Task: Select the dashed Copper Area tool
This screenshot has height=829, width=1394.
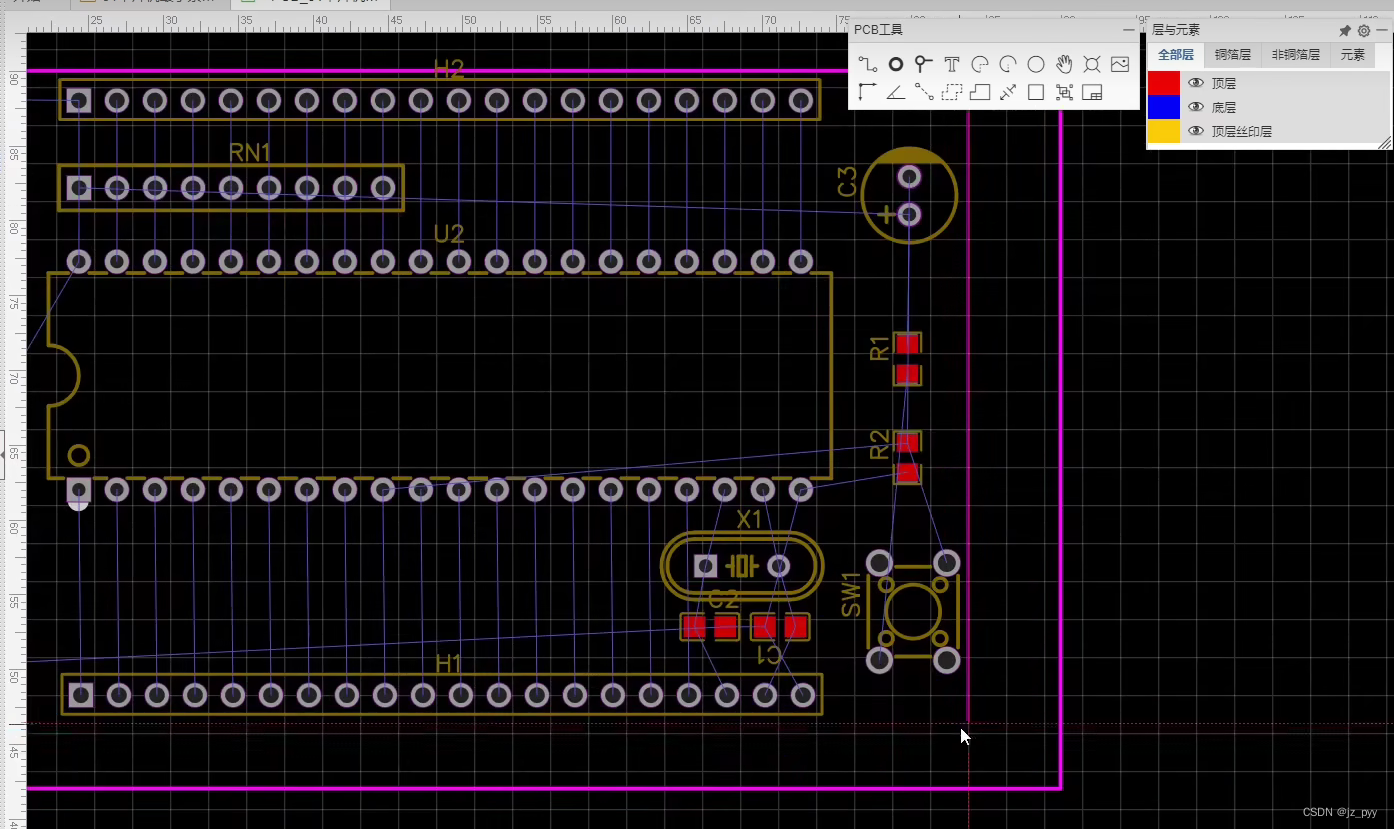Action: pos(952,92)
